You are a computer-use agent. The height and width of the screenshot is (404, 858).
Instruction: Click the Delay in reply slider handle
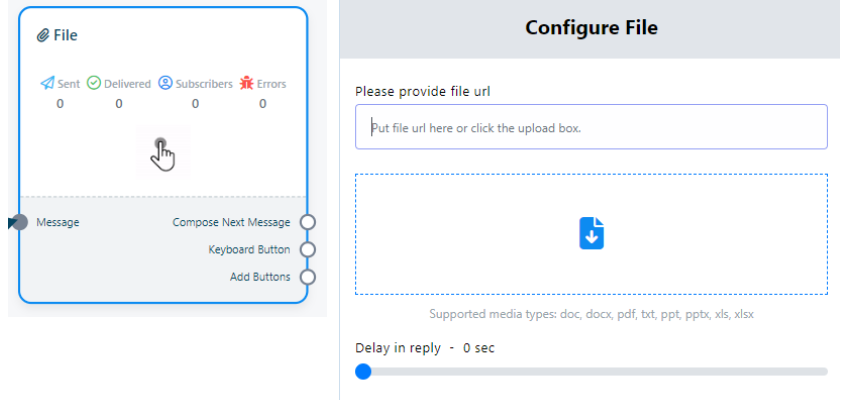pyautogui.click(x=364, y=372)
